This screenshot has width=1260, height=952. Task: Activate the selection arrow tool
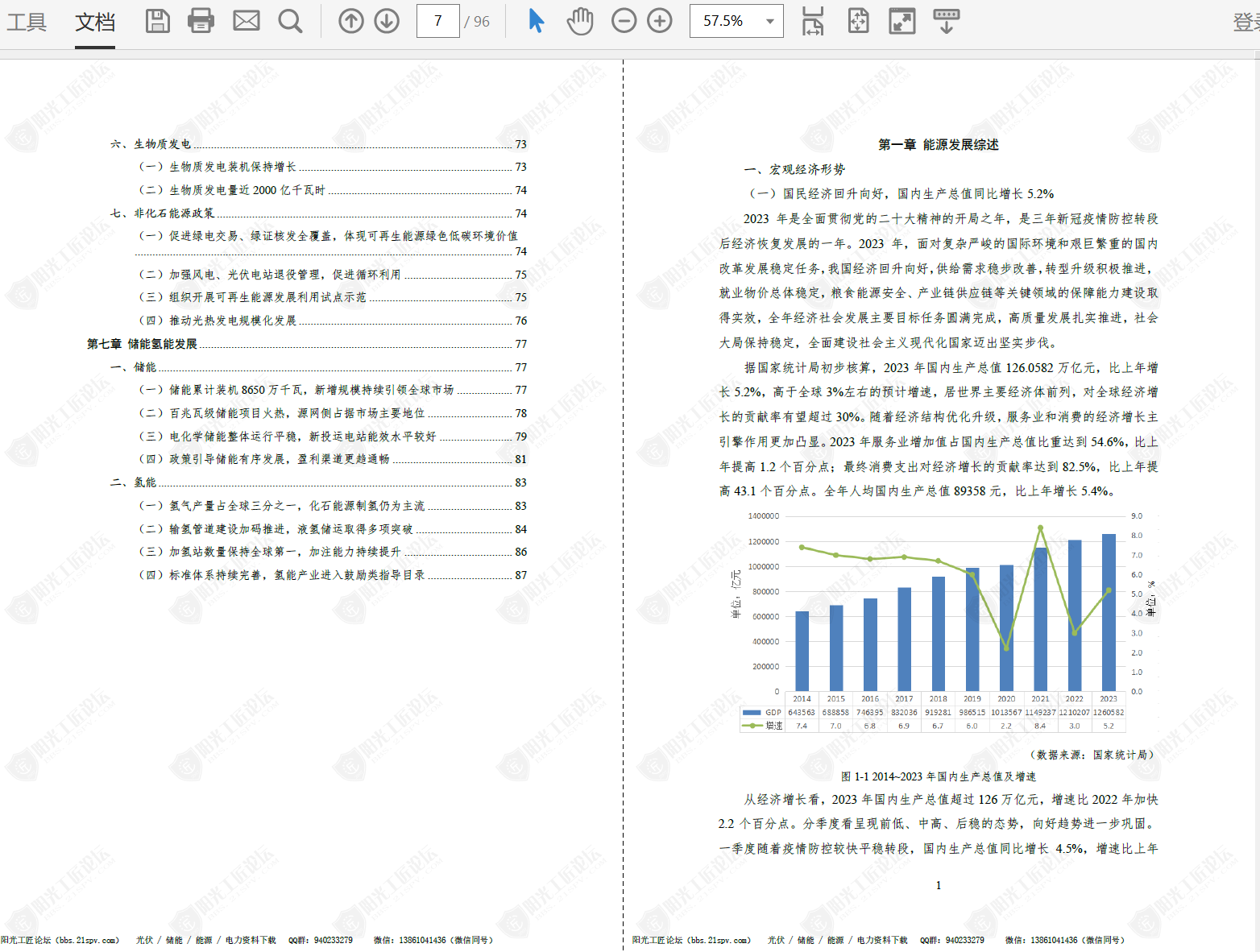click(x=536, y=21)
